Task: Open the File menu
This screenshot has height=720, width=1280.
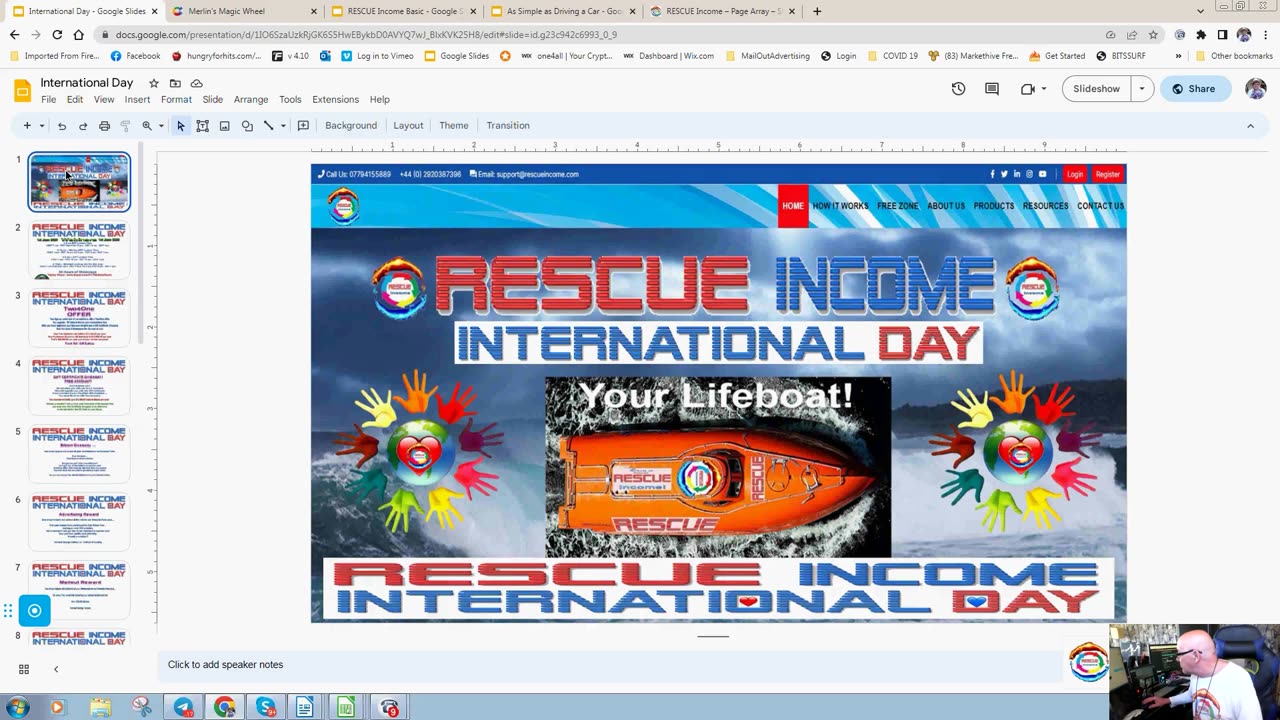Action: coord(48,100)
